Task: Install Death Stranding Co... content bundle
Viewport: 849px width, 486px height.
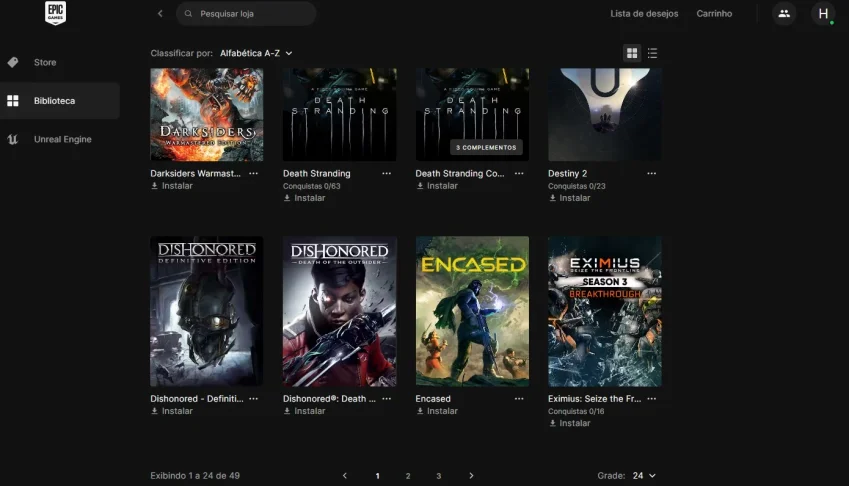Action: point(437,186)
